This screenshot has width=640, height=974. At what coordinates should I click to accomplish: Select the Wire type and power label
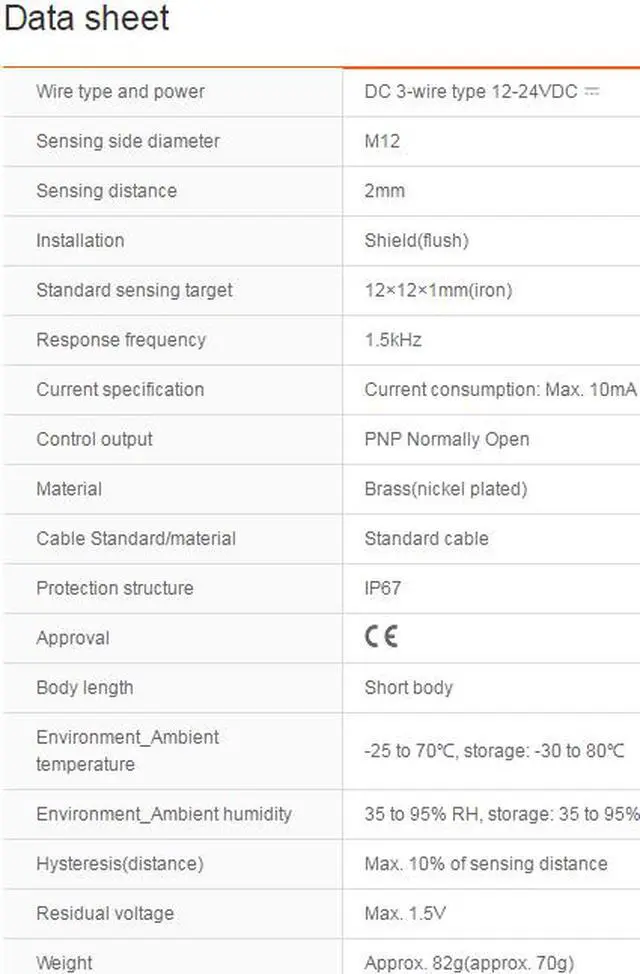click(120, 91)
